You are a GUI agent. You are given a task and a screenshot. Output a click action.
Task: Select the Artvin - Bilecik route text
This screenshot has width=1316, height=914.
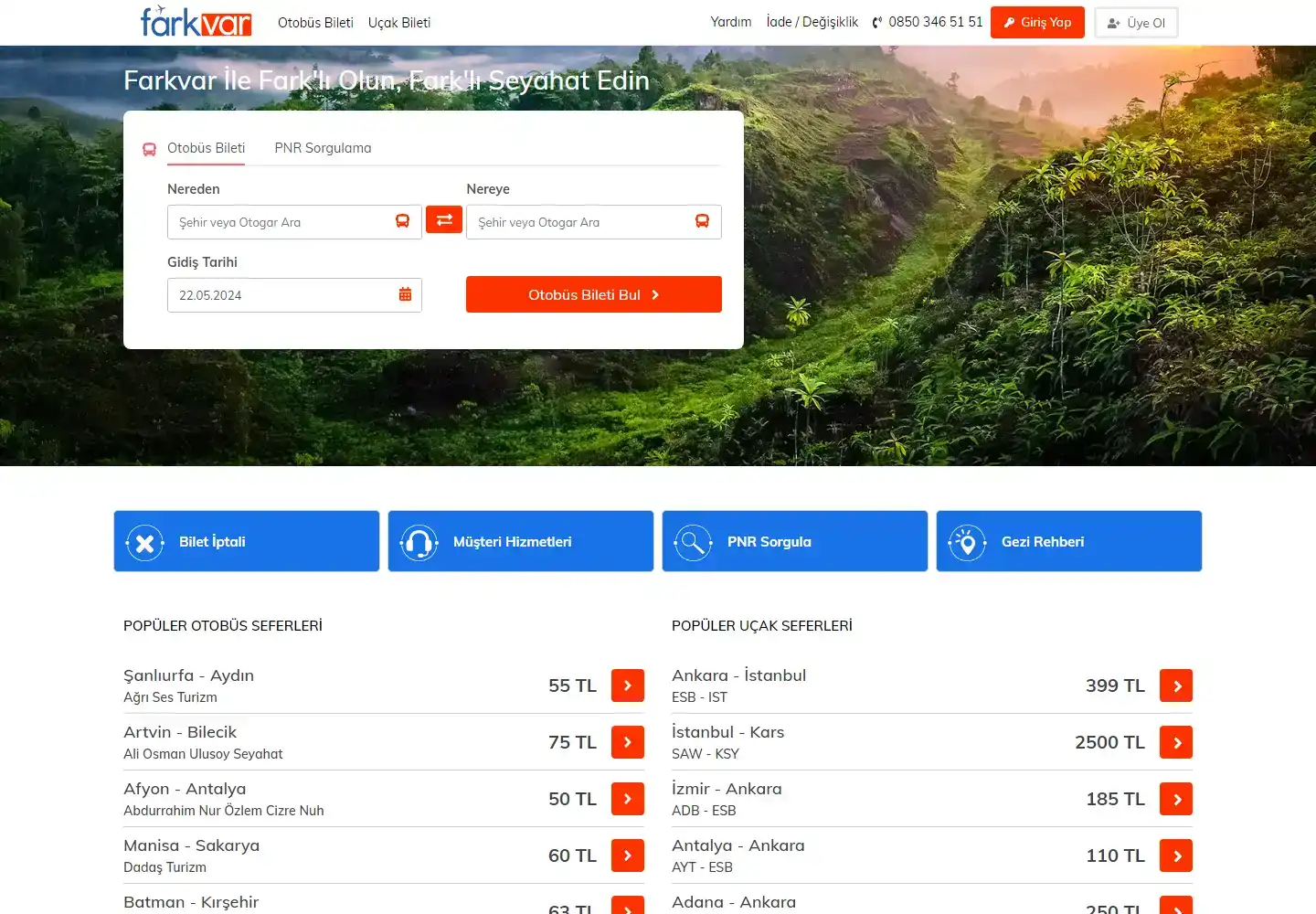click(180, 732)
